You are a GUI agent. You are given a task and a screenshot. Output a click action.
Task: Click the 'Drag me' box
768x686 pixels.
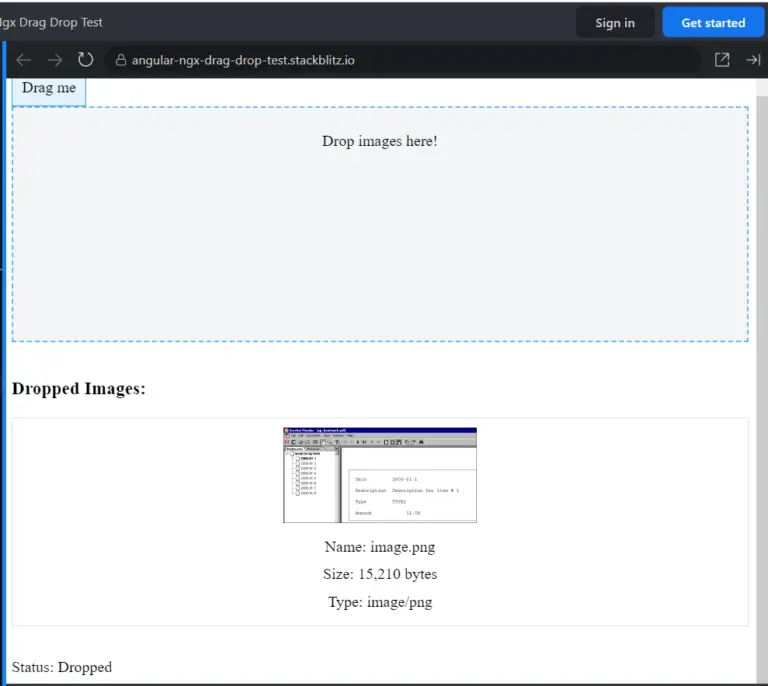pyautogui.click(x=49, y=89)
